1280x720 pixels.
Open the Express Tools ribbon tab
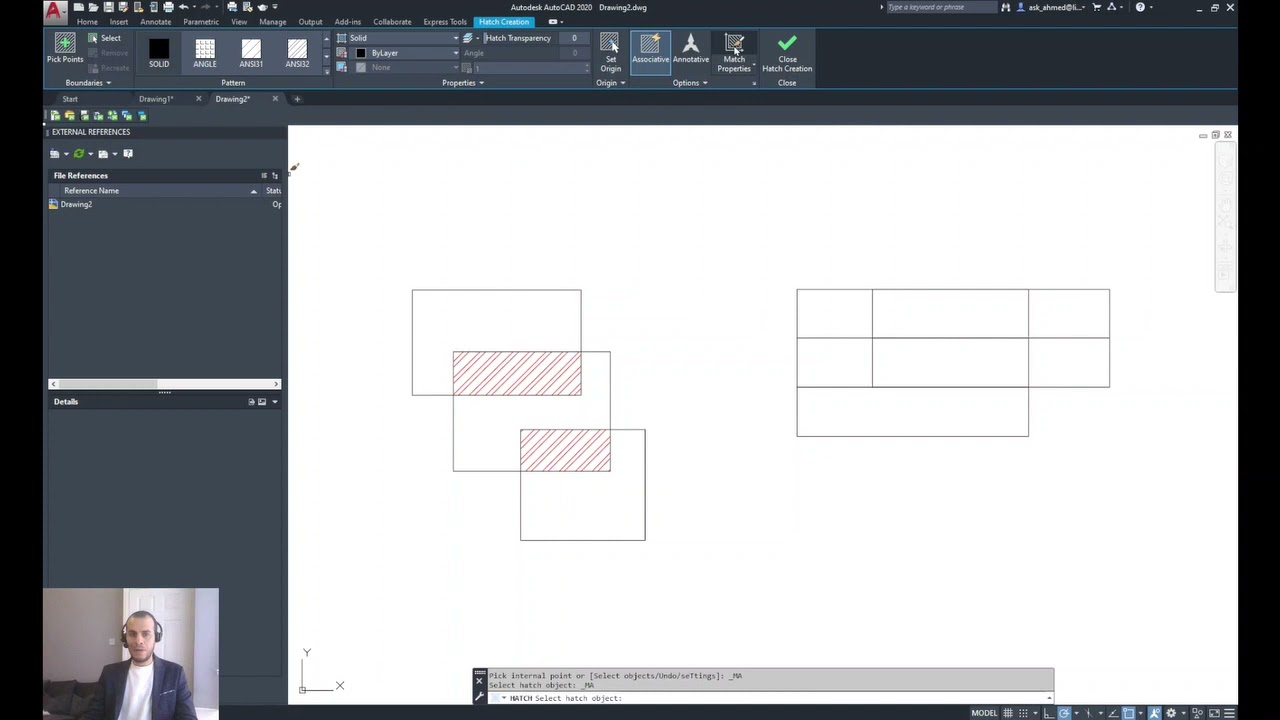444,22
